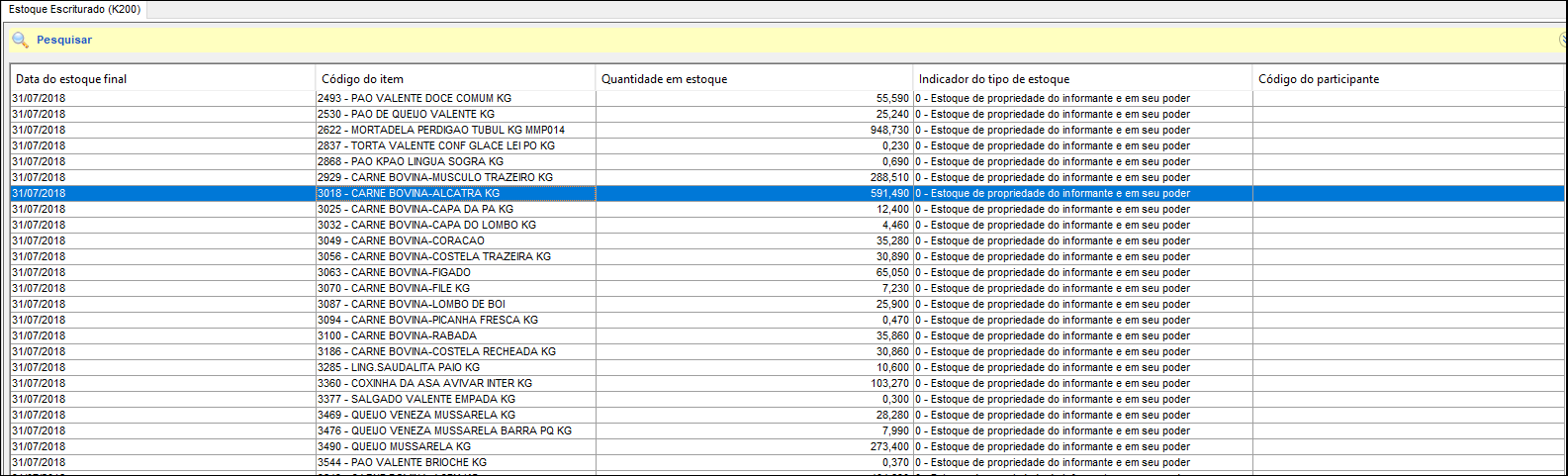
Task: Expand the Pesquisar panel chevron
Action: [x=1563, y=40]
